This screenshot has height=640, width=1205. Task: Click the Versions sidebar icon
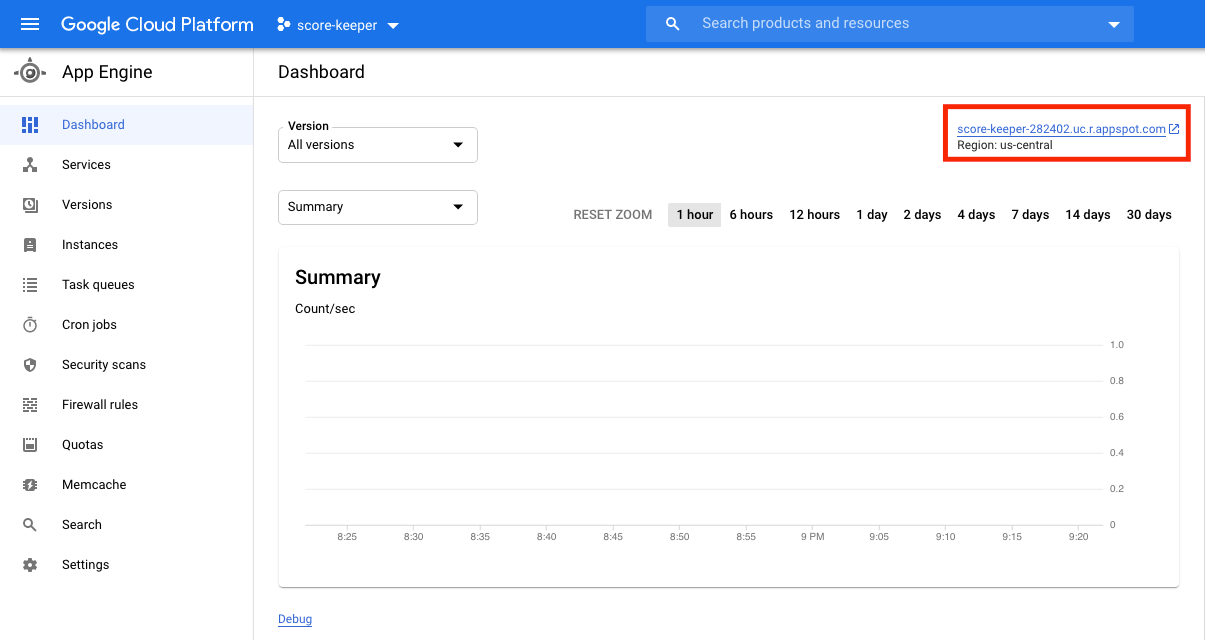(30, 205)
